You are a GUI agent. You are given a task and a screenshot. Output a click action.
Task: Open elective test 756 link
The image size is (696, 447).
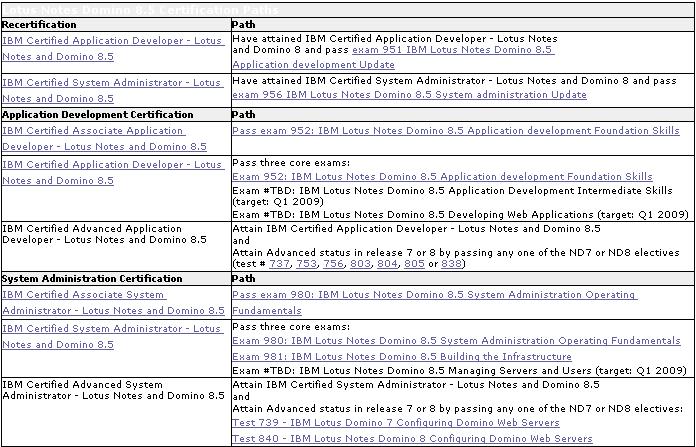click(333, 264)
